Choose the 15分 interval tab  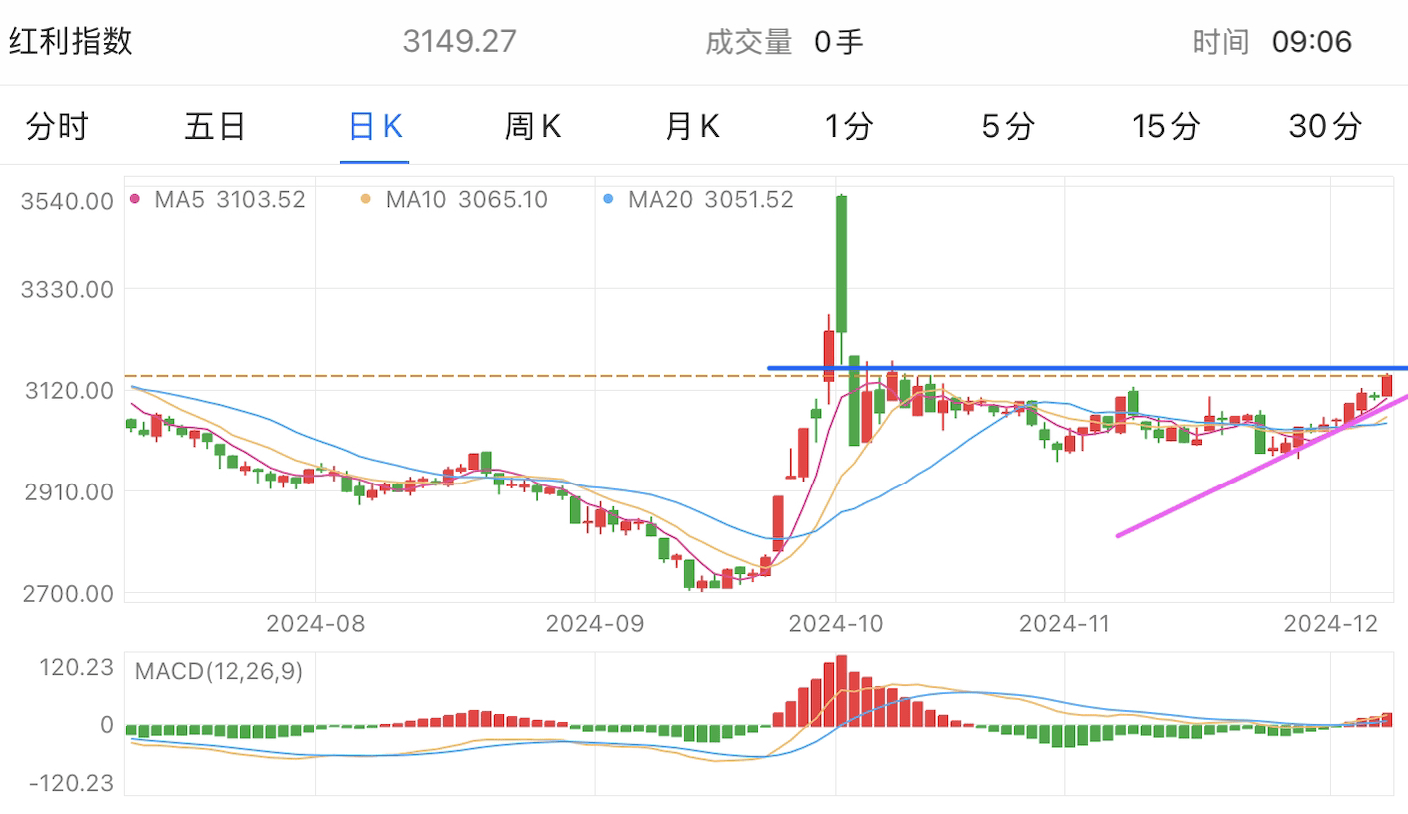(1166, 127)
